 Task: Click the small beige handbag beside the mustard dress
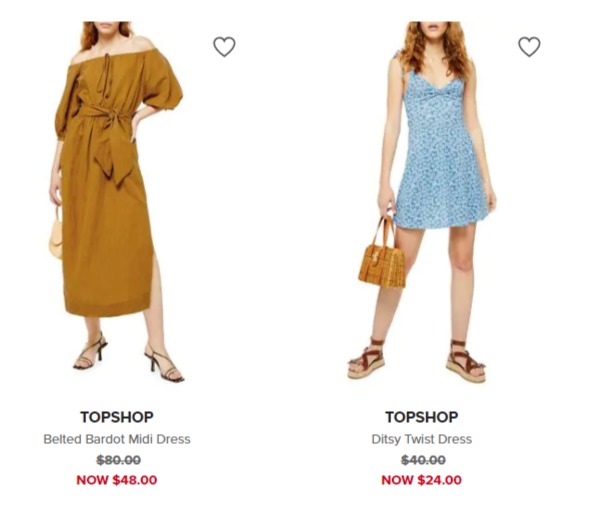56,235
